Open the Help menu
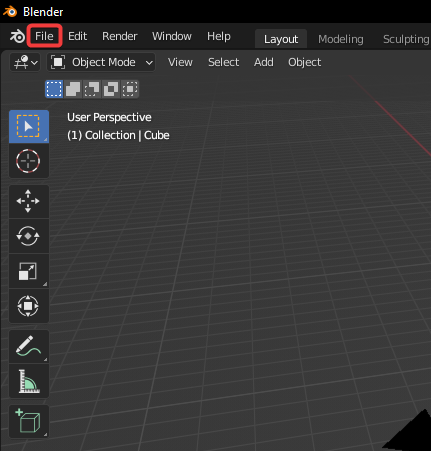 (219, 36)
